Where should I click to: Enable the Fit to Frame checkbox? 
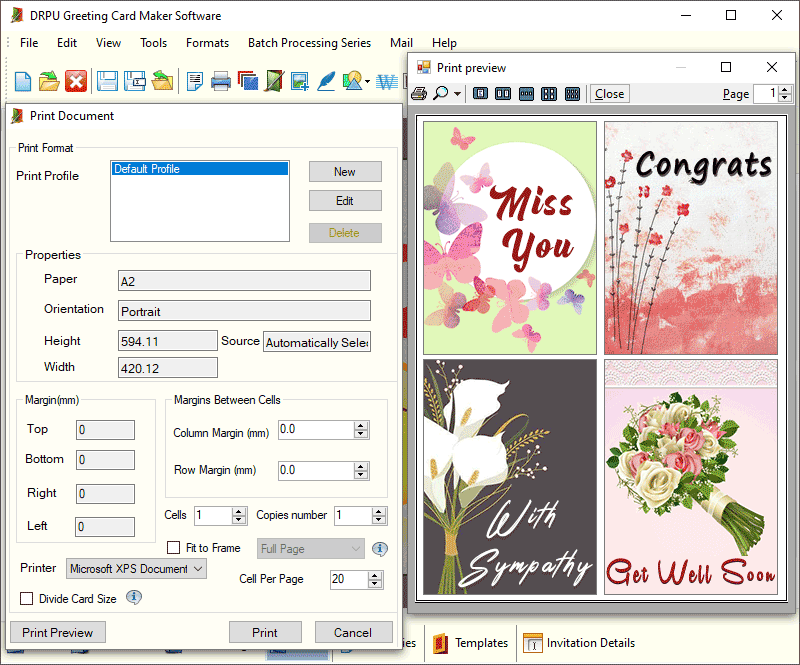[174, 548]
